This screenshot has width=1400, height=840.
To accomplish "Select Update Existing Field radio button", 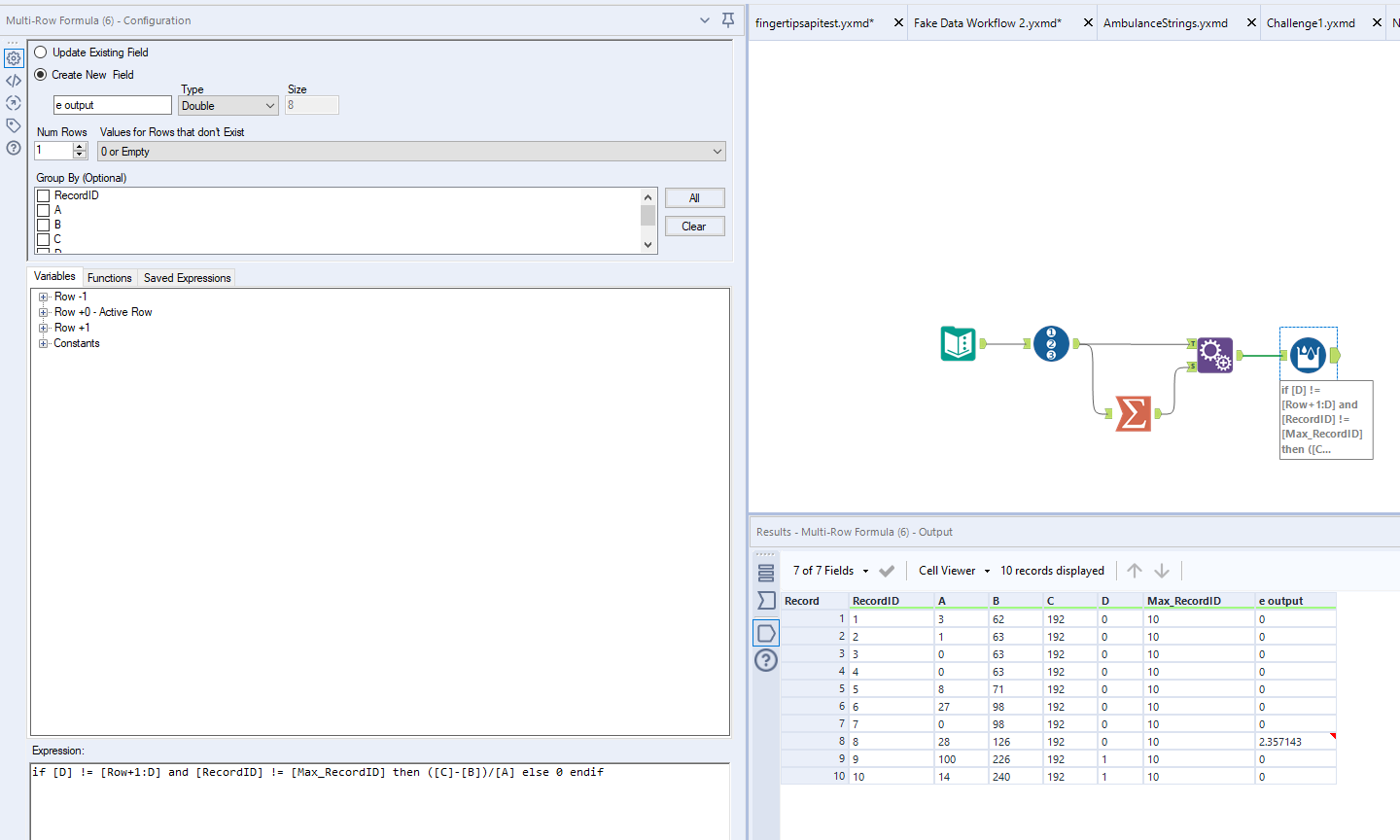I will pos(41,52).
